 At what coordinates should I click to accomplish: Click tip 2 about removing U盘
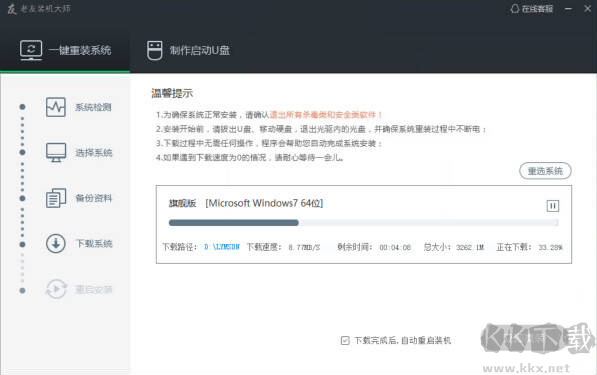[321, 129]
